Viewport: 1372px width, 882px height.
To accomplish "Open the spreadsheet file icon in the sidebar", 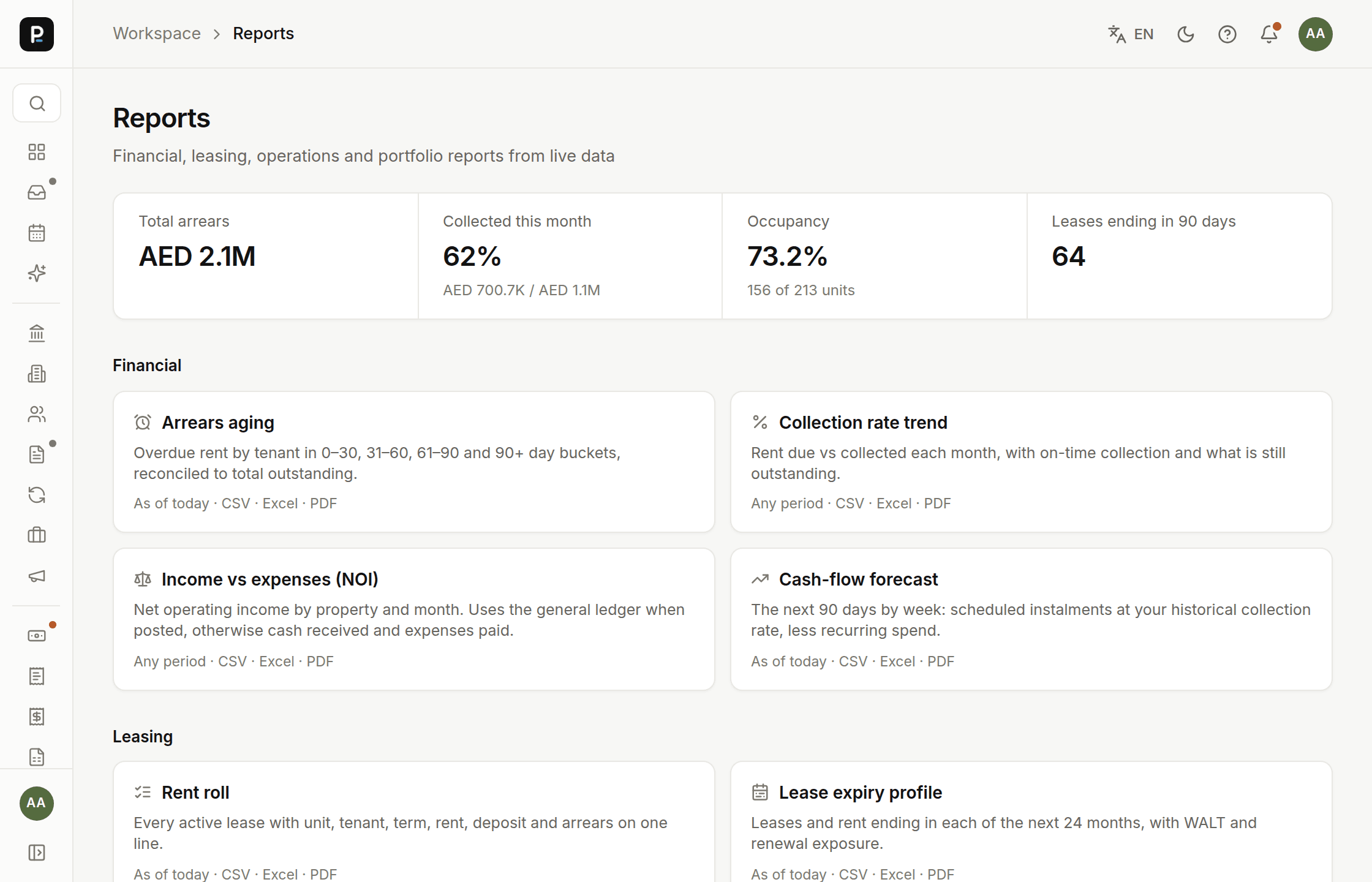I will (37, 757).
